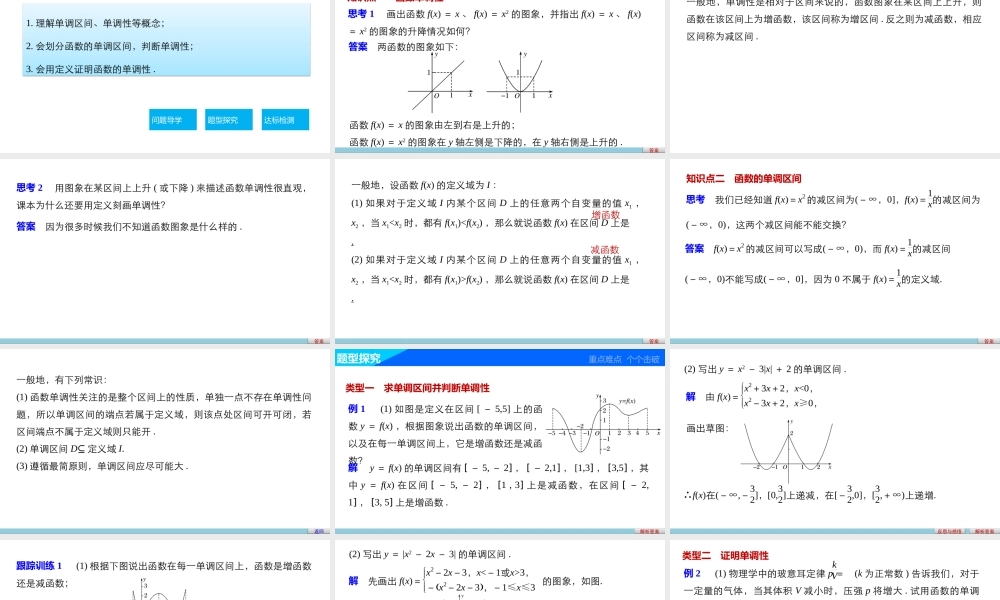Click the 题型探究 navigation button
This screenshot has width=1000, height=600.
click(222, 118)
